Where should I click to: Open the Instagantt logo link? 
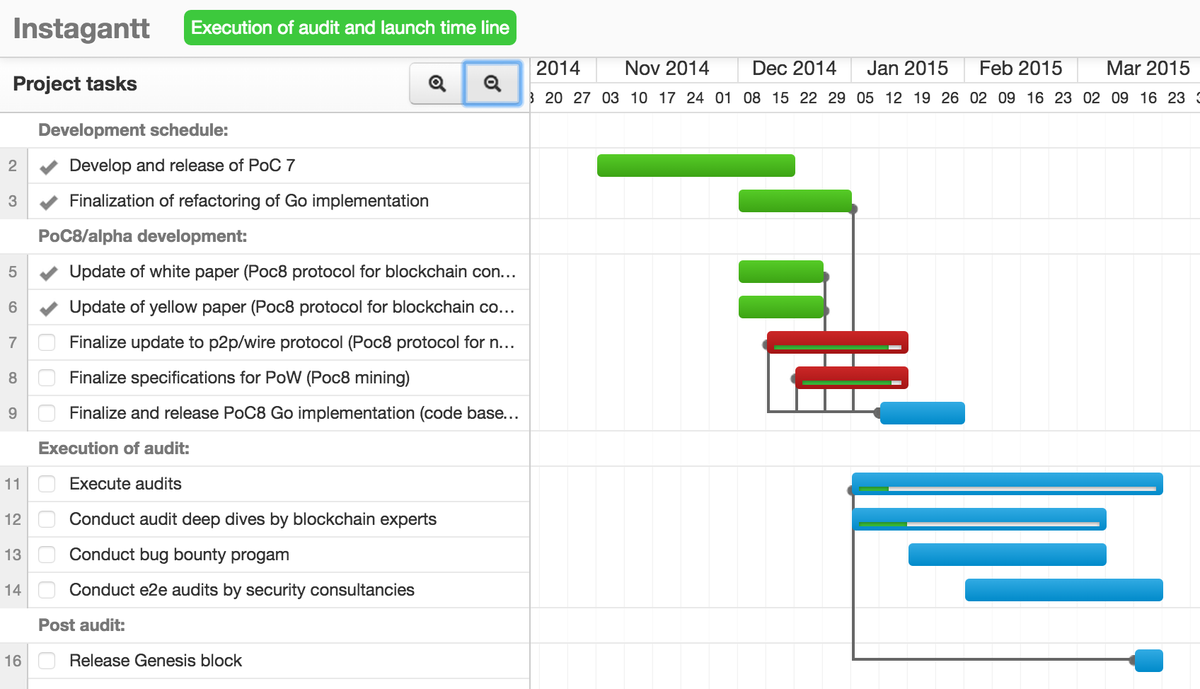pyautogui.click(x=81, y=28)
